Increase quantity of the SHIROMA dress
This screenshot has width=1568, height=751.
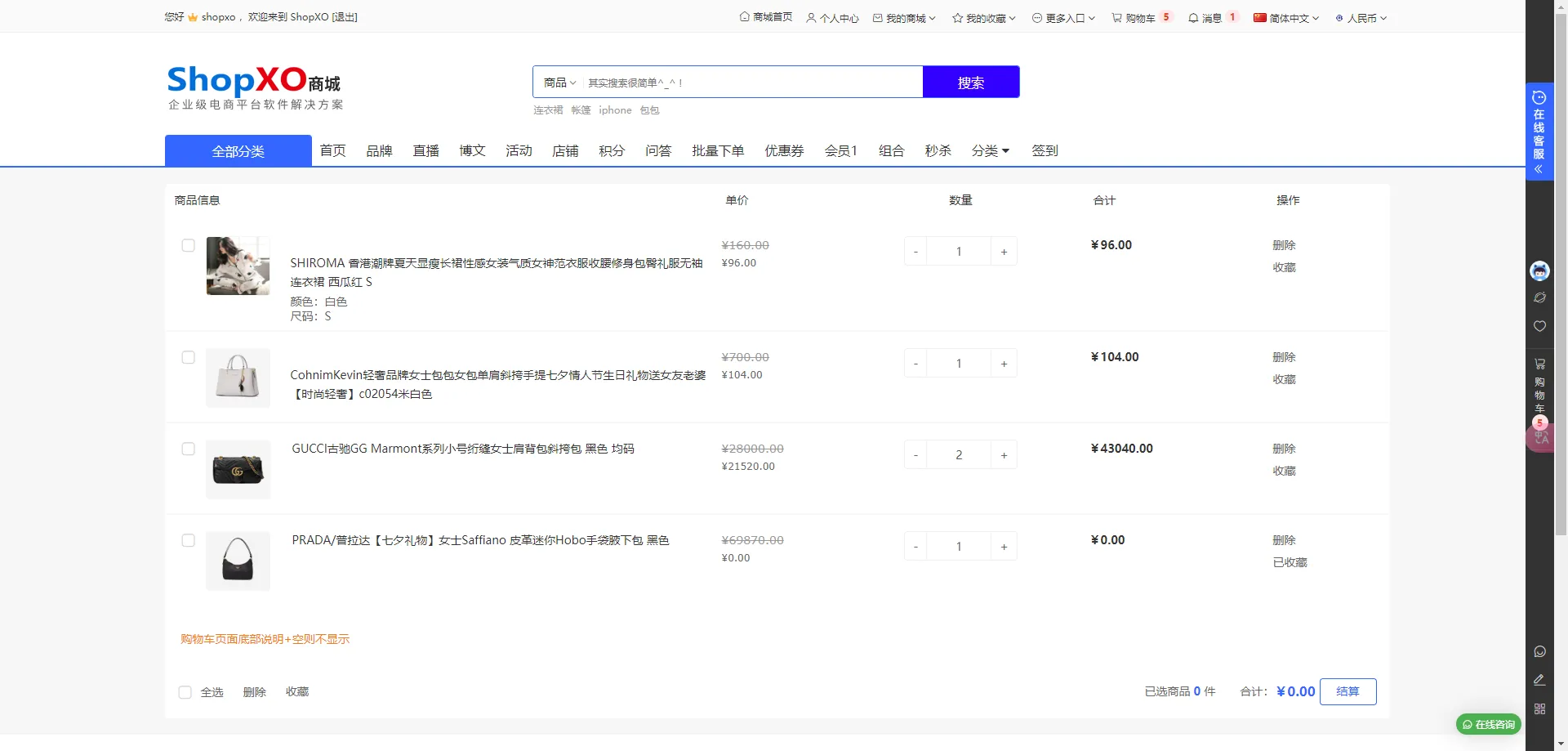pyautogui.click(x=1004, y=252)
